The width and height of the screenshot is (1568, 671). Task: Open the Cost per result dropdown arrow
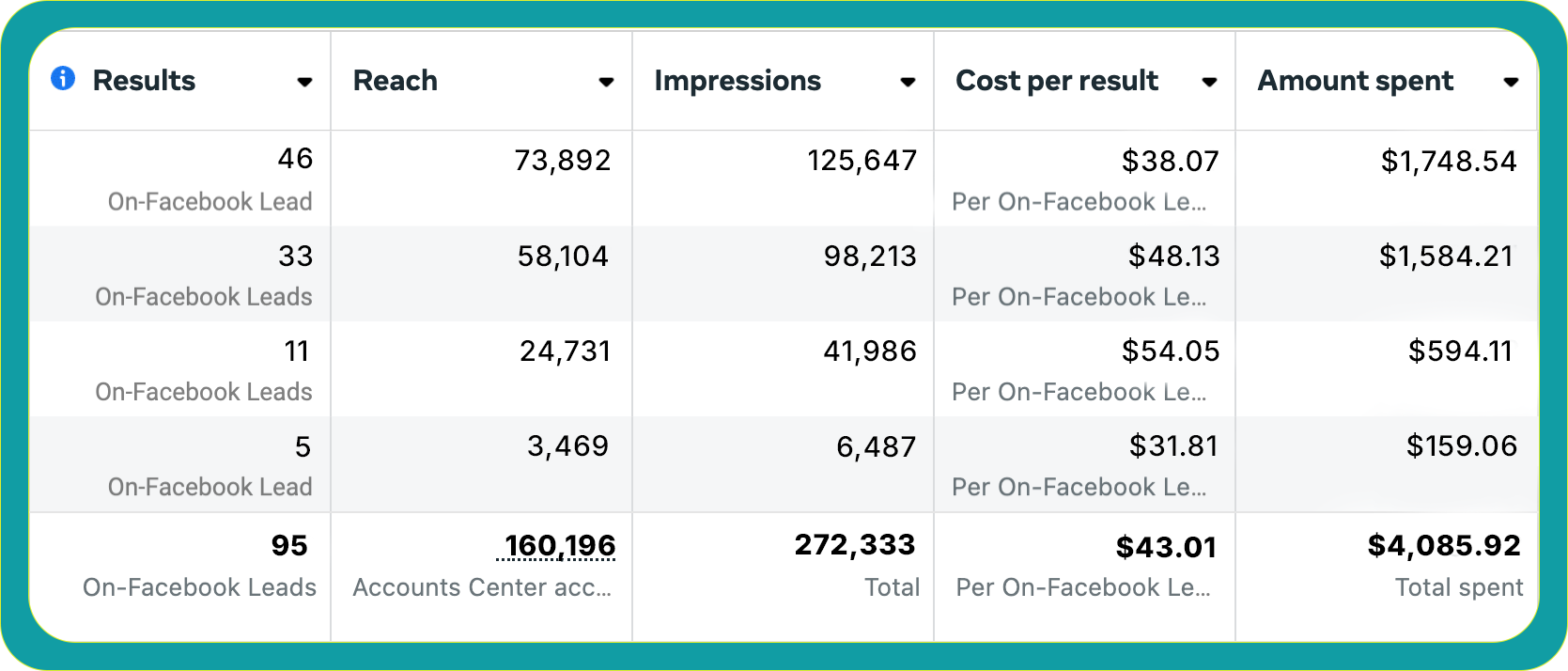pos(1209,83)
